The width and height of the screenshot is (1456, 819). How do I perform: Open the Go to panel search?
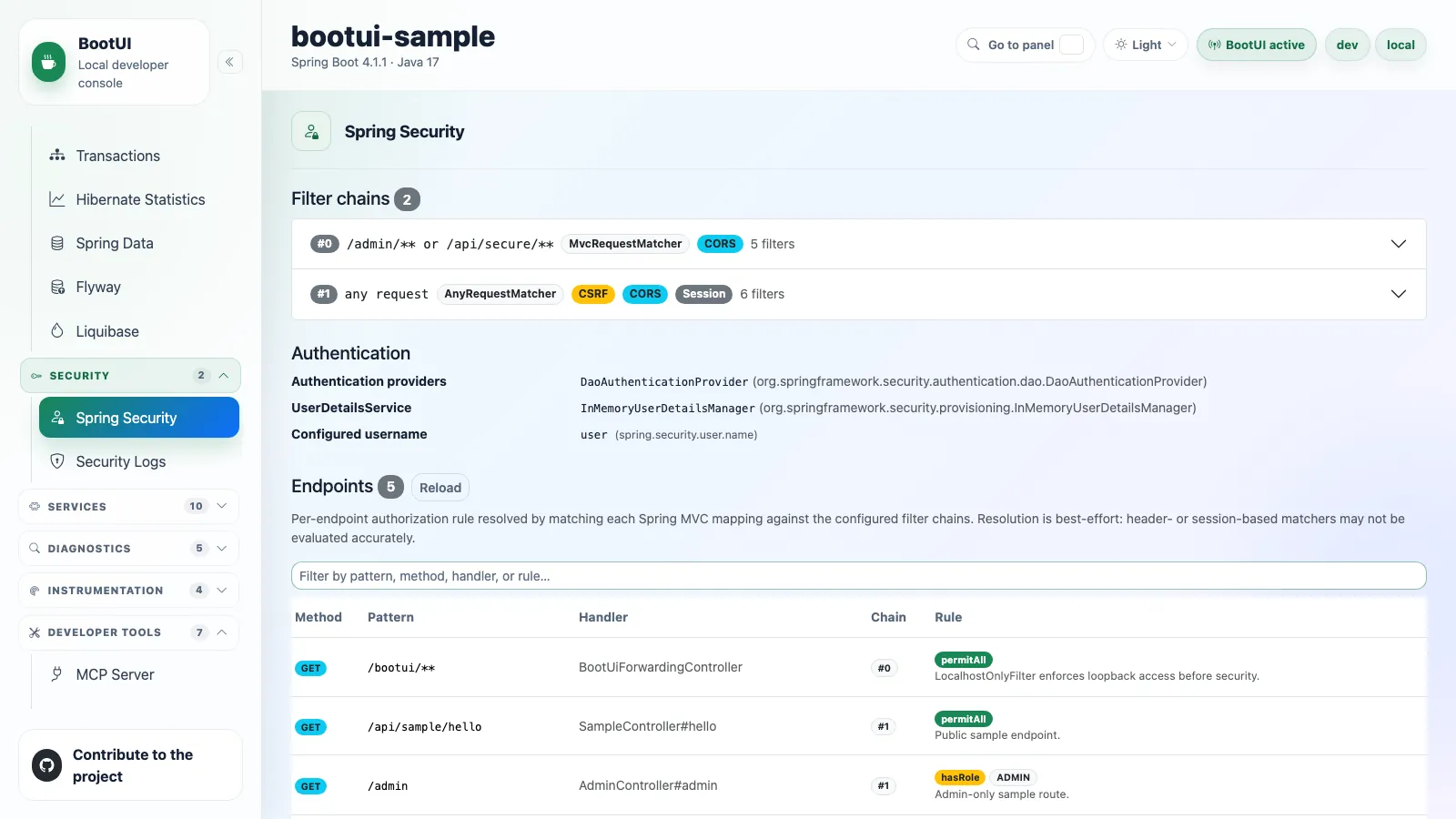point(1026,45)
